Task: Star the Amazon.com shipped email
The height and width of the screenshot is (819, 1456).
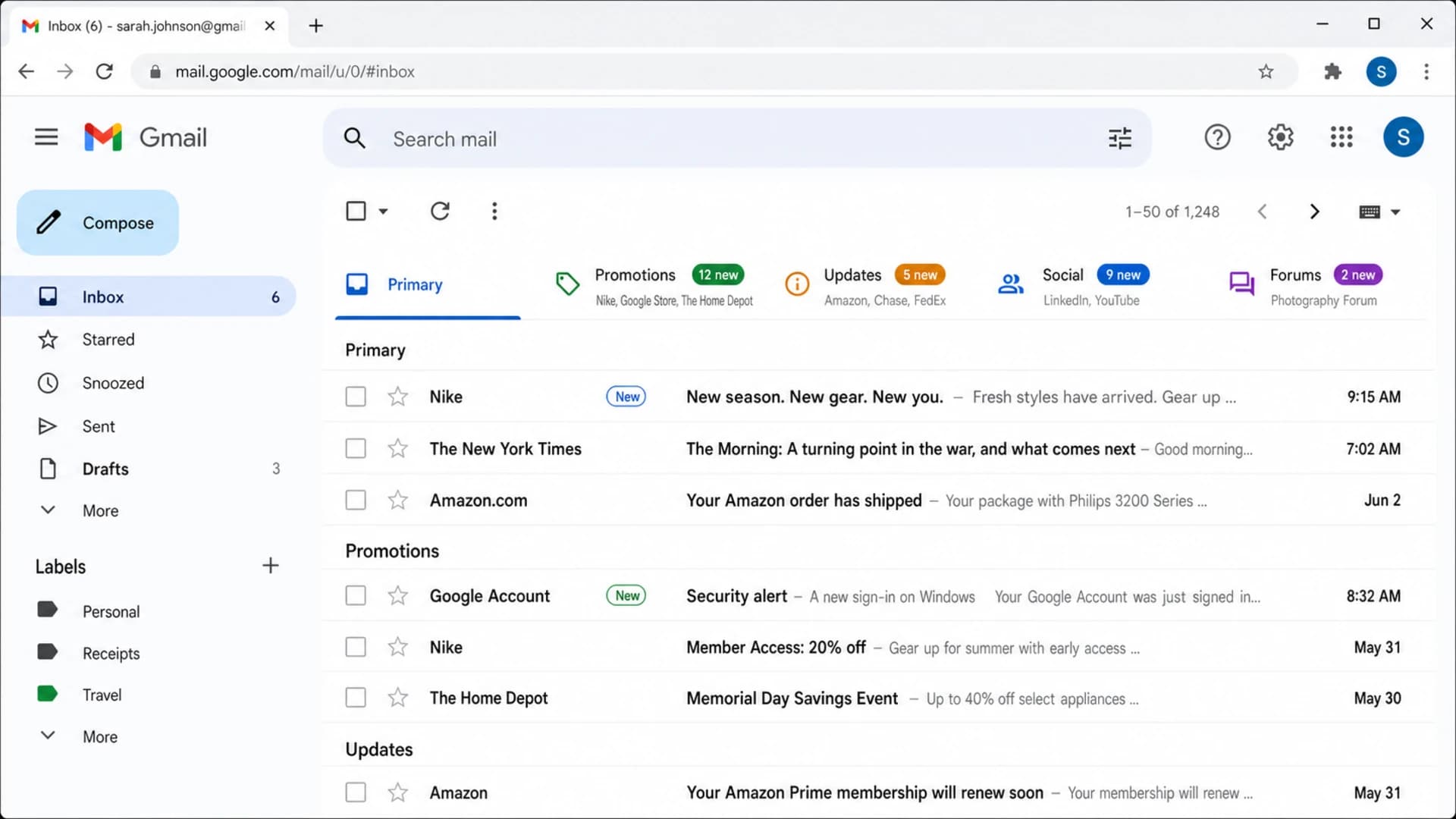Action: (x=397, y=500)
